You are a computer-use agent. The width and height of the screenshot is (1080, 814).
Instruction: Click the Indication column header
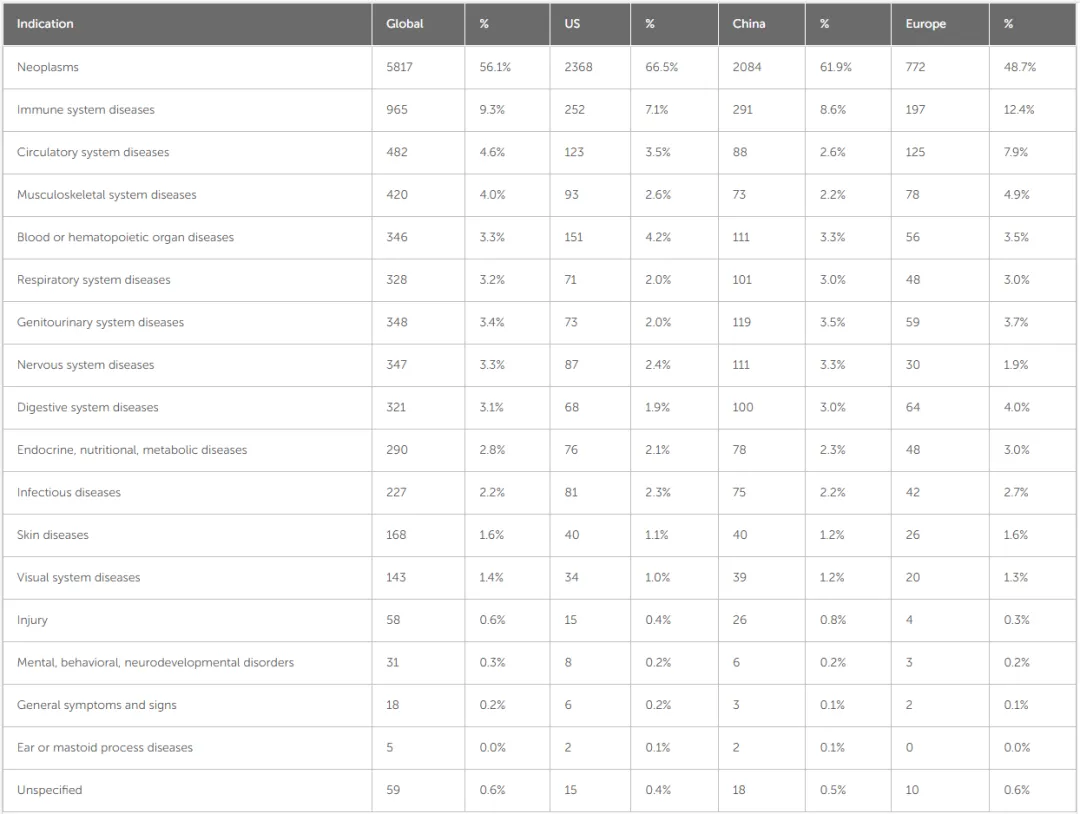[x=45, y=23]
